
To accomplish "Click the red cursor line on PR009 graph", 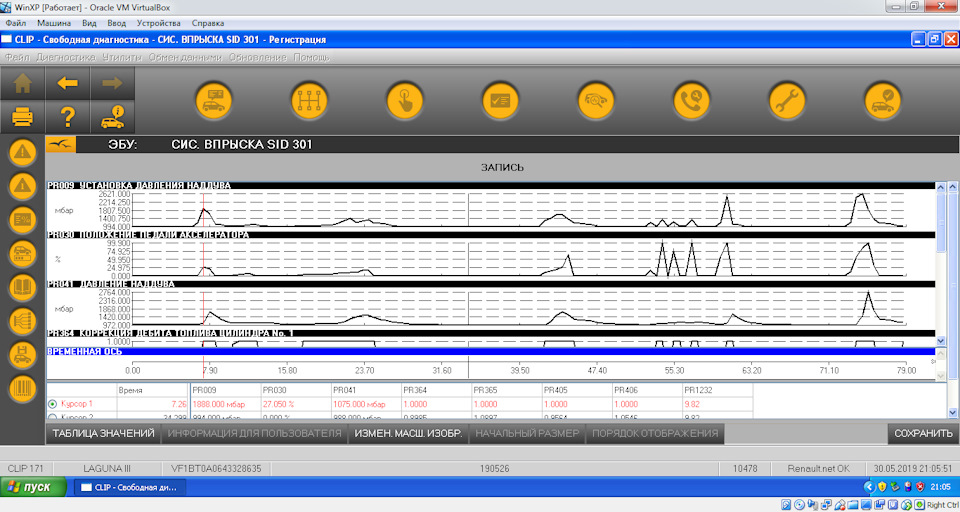I will pyautogui.click(x=203, y=210).
